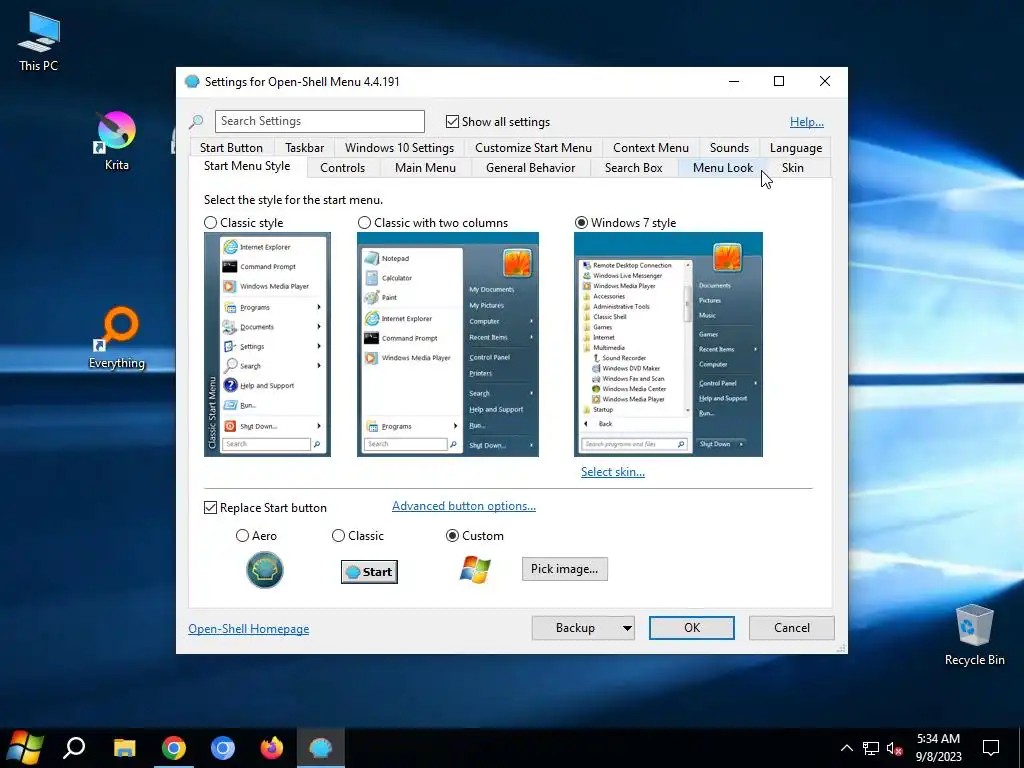Confirm with the OK button
The width and height of the screenshot is (1024, 768).
click(x=692, y=628)
